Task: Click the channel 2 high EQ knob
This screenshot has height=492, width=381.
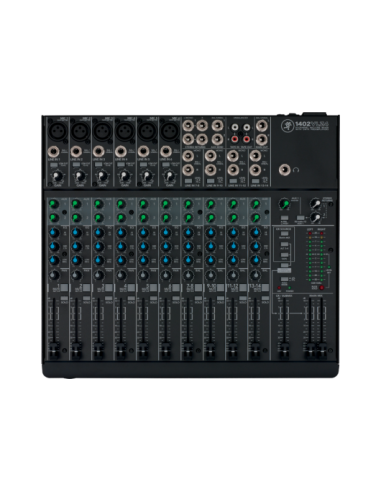Action: pyautogui.click(x=76, y=232)
